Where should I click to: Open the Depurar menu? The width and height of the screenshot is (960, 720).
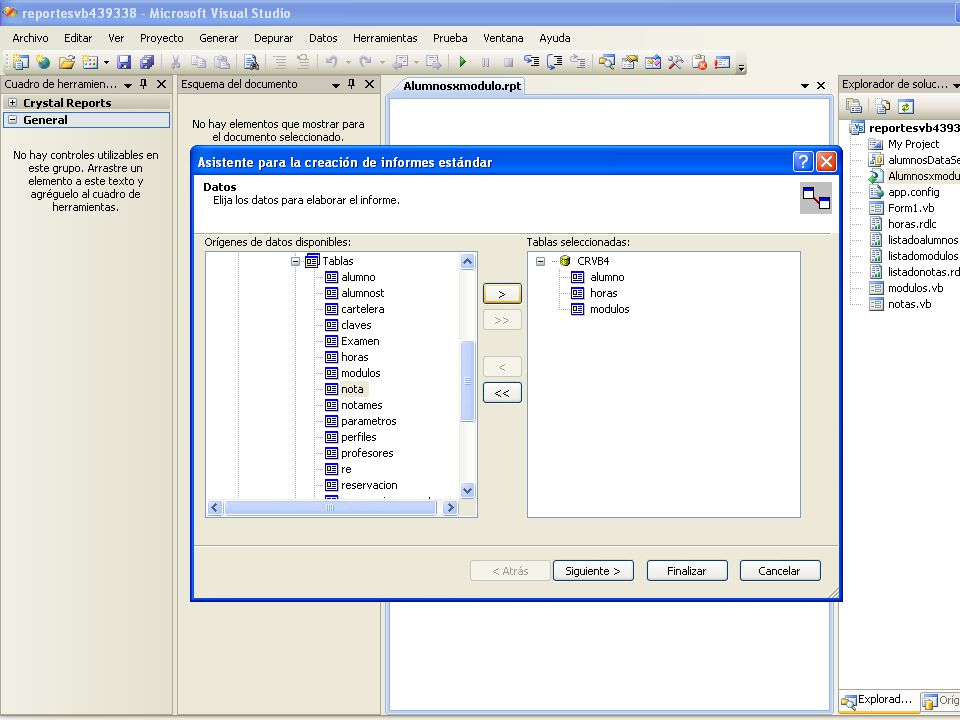(x=274, y=38)
